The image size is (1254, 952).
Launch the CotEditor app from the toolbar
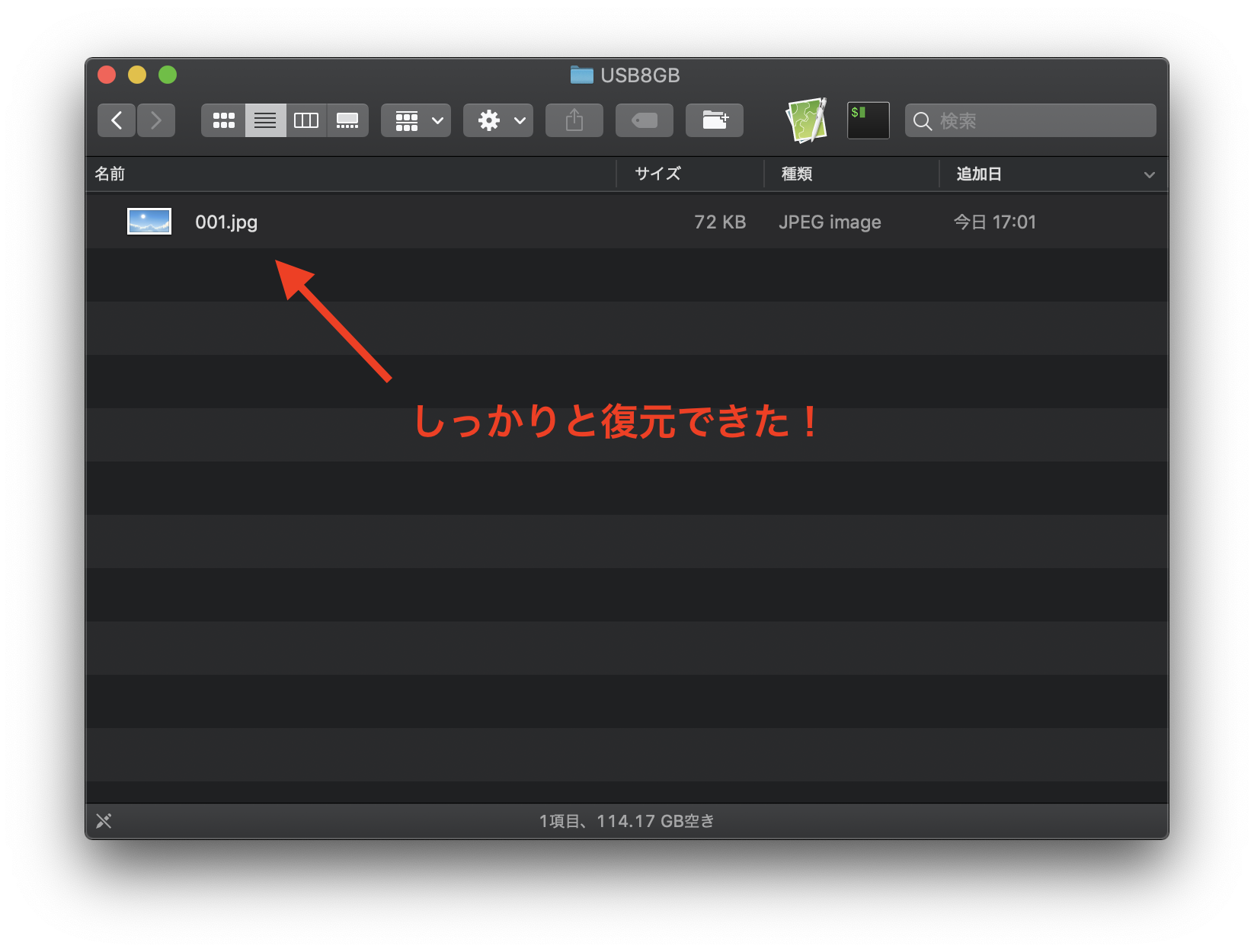(807, 120)
